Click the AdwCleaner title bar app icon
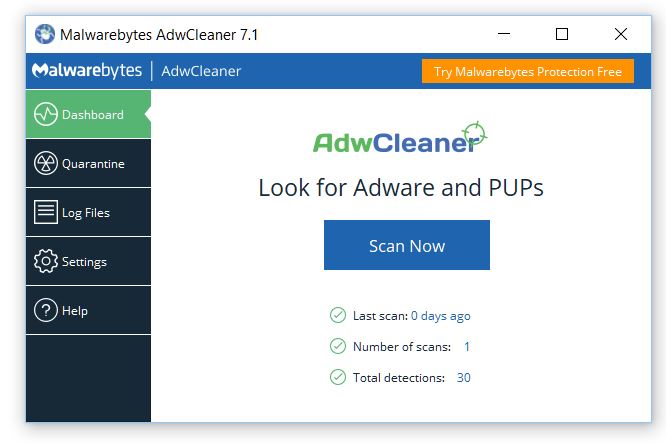 click(x=45, y=34)
